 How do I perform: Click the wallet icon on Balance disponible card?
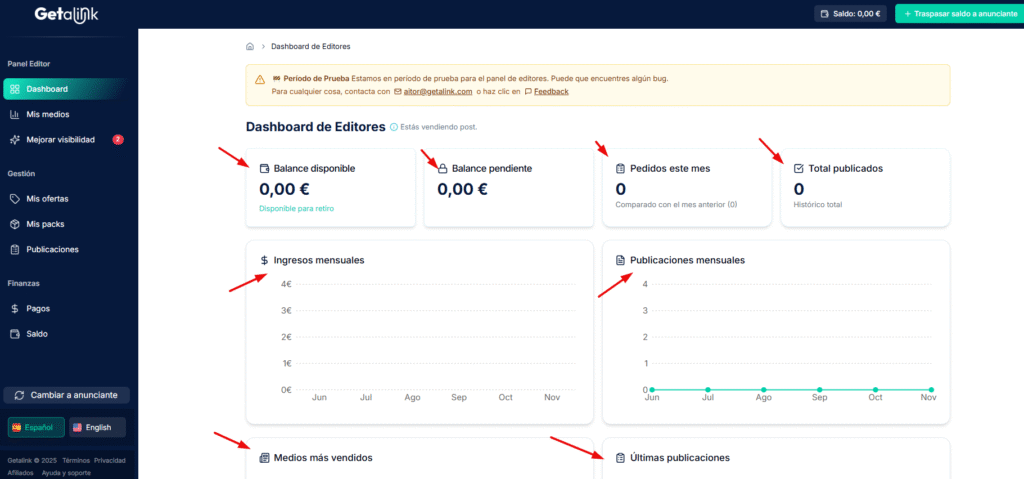coord(264,169)
